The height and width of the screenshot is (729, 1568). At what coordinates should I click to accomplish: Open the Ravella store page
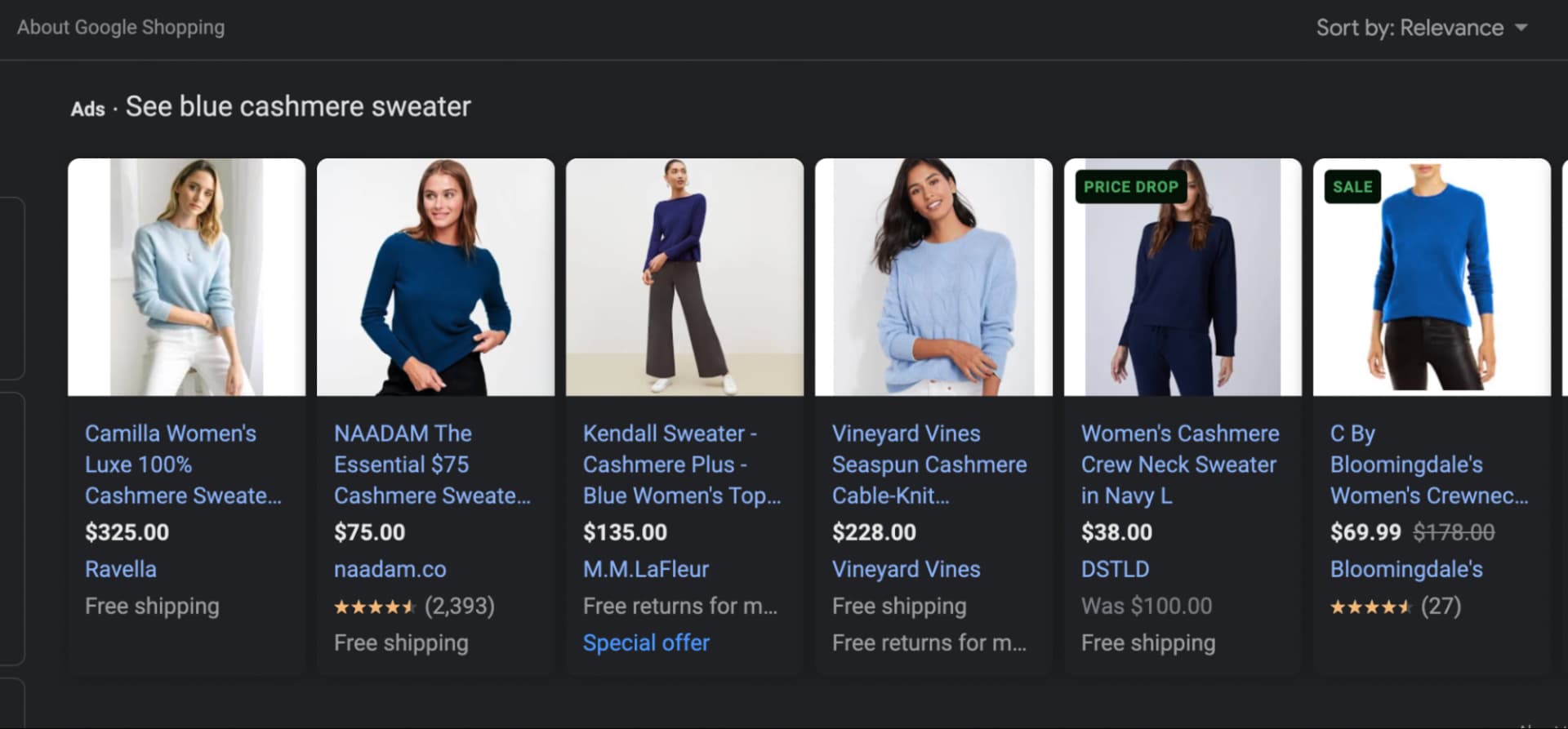[x=120, y=569]
